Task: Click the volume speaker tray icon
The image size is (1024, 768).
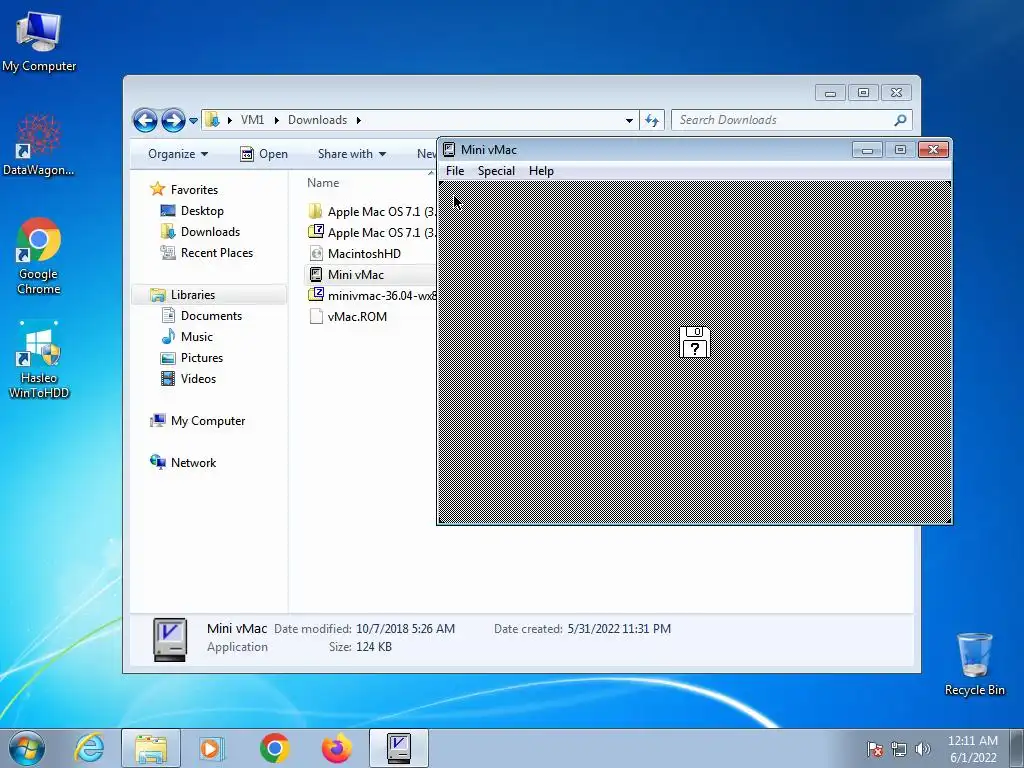Action: point(922,749)
